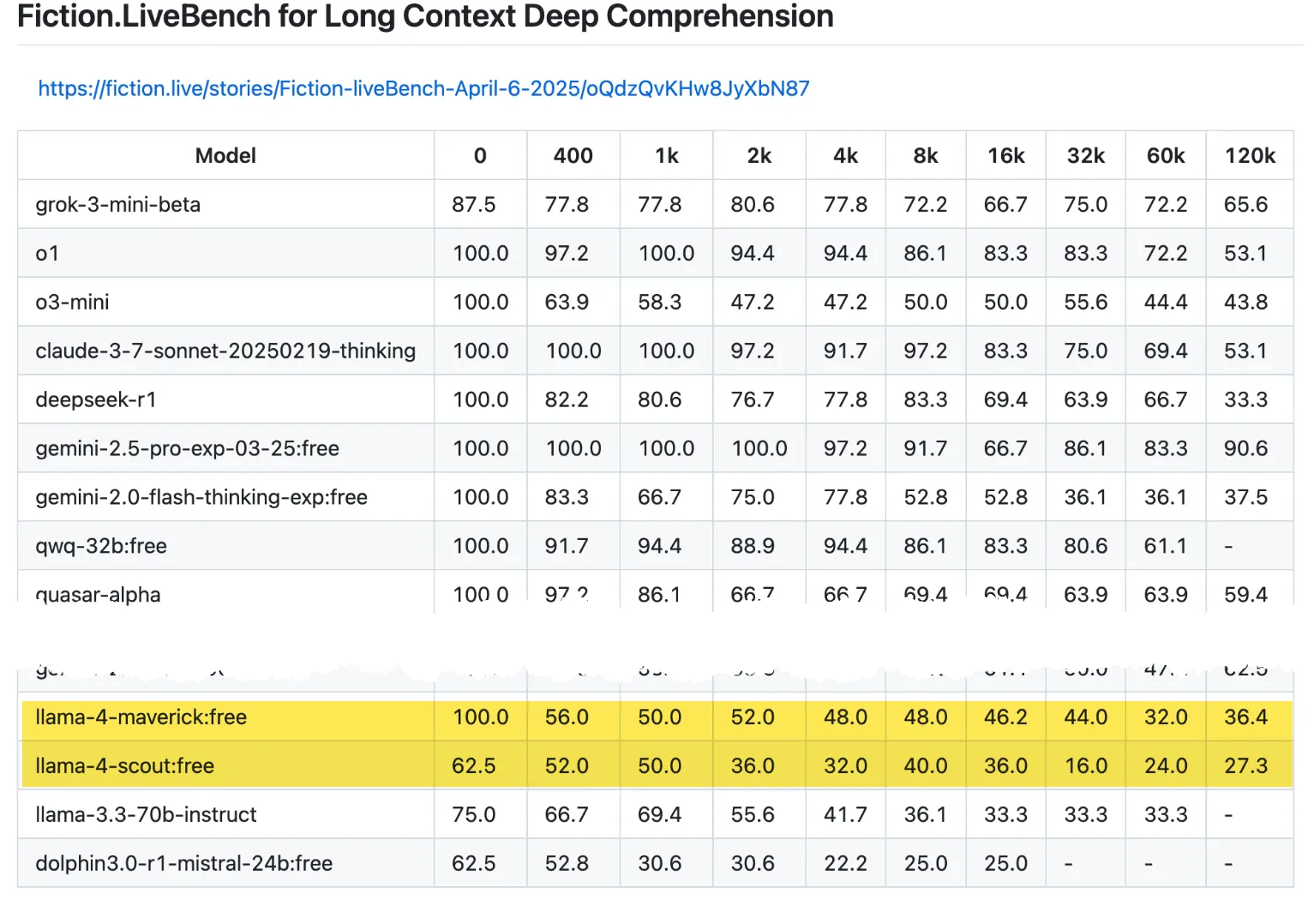Click claude-3-7-sonnet 4k score 91.7
This screenshot has width=1308, height=924.
845,351
